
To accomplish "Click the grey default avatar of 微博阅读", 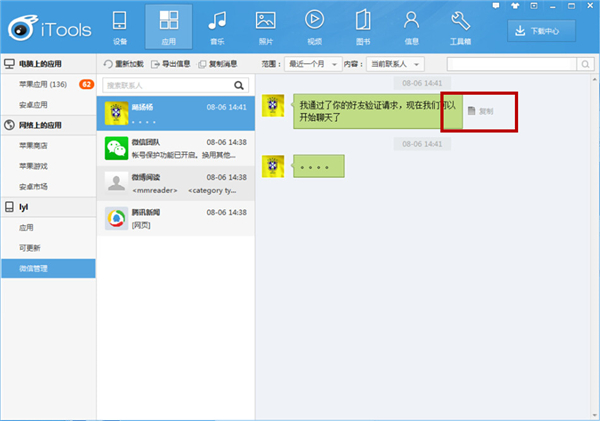I will (x=116, y=183).
